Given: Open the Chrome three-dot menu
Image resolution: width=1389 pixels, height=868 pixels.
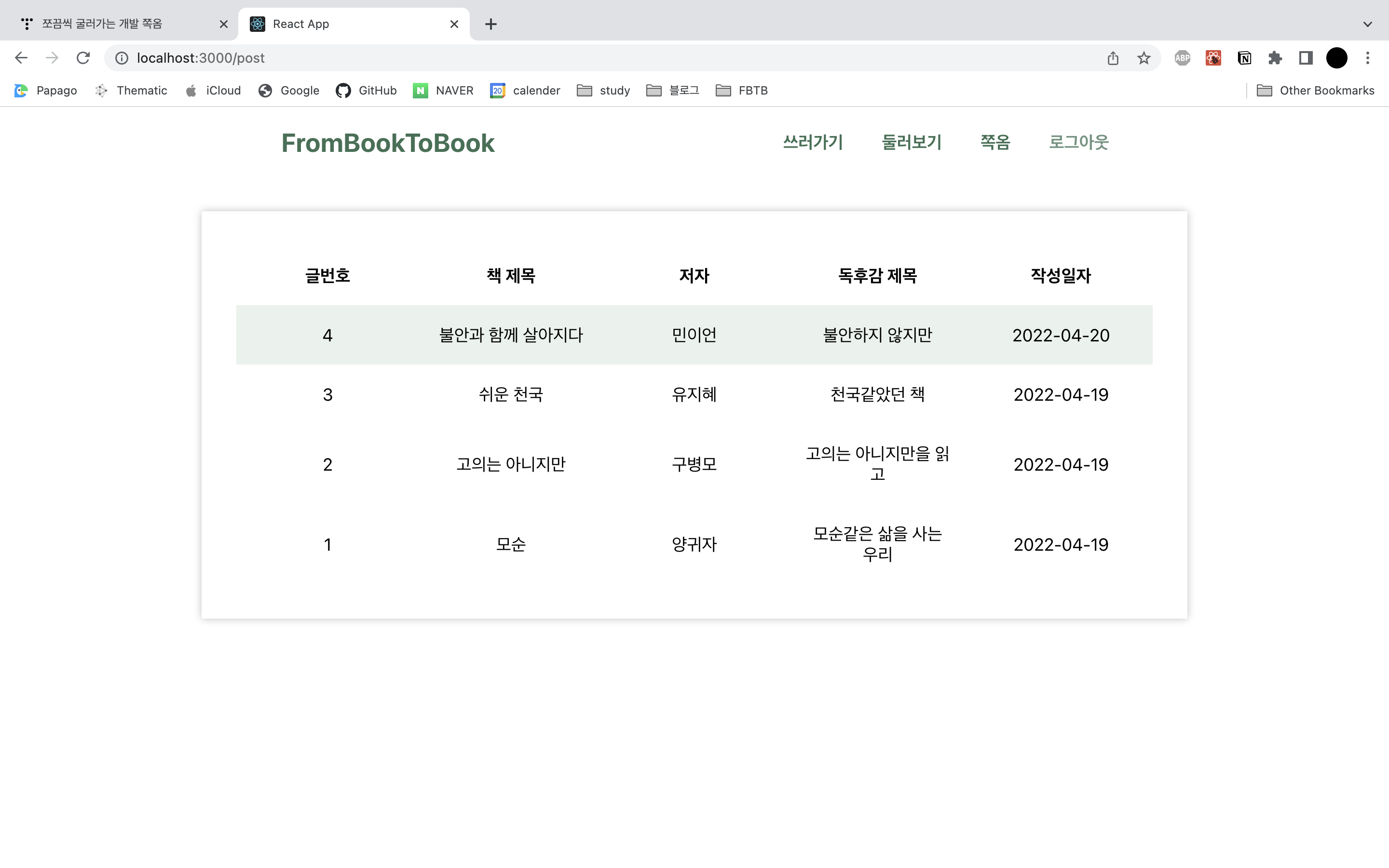Looking at the screenshot, I should coord(1367,58).
